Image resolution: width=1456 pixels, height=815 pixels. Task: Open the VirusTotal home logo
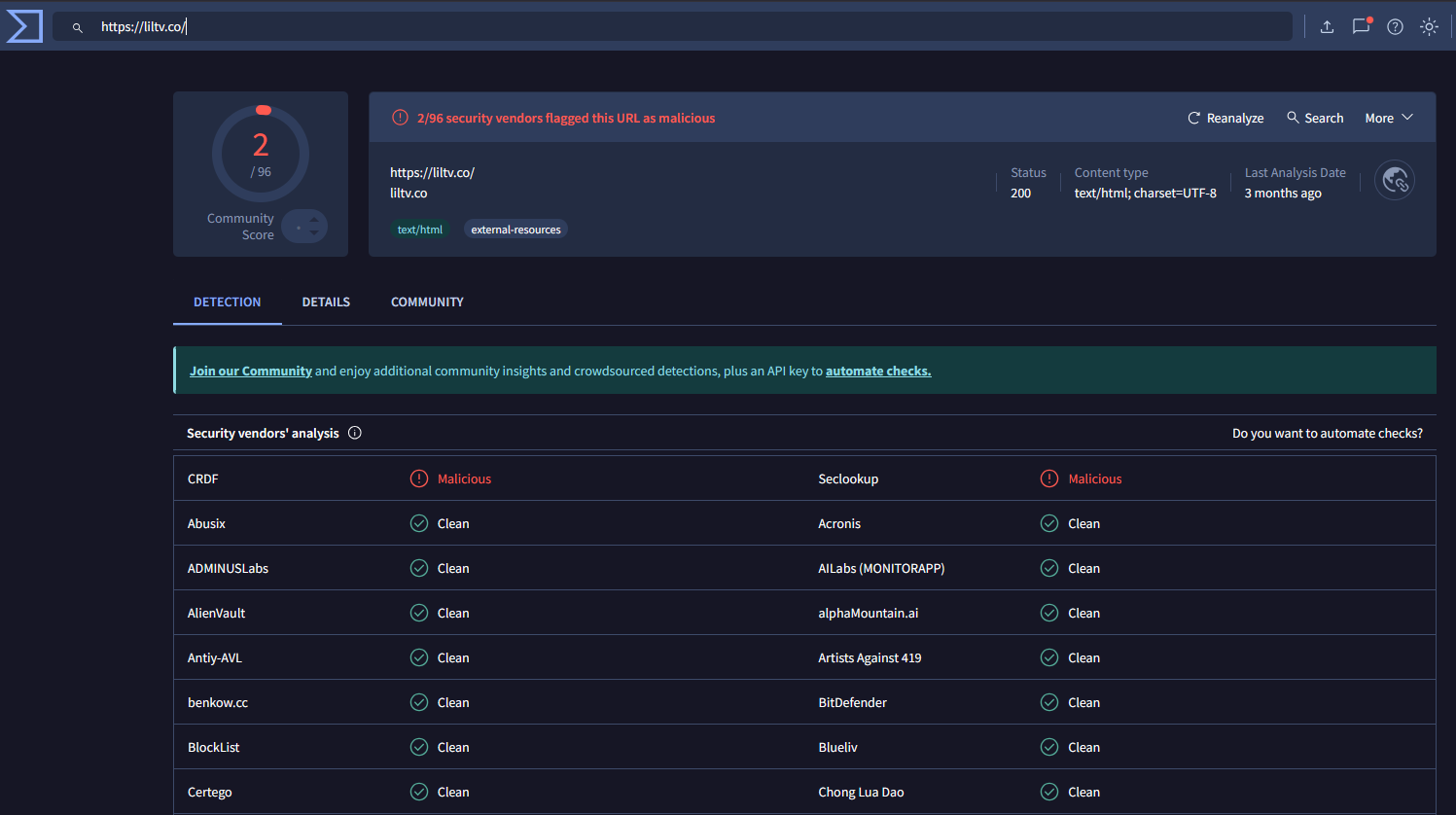[x=24, y=26]
